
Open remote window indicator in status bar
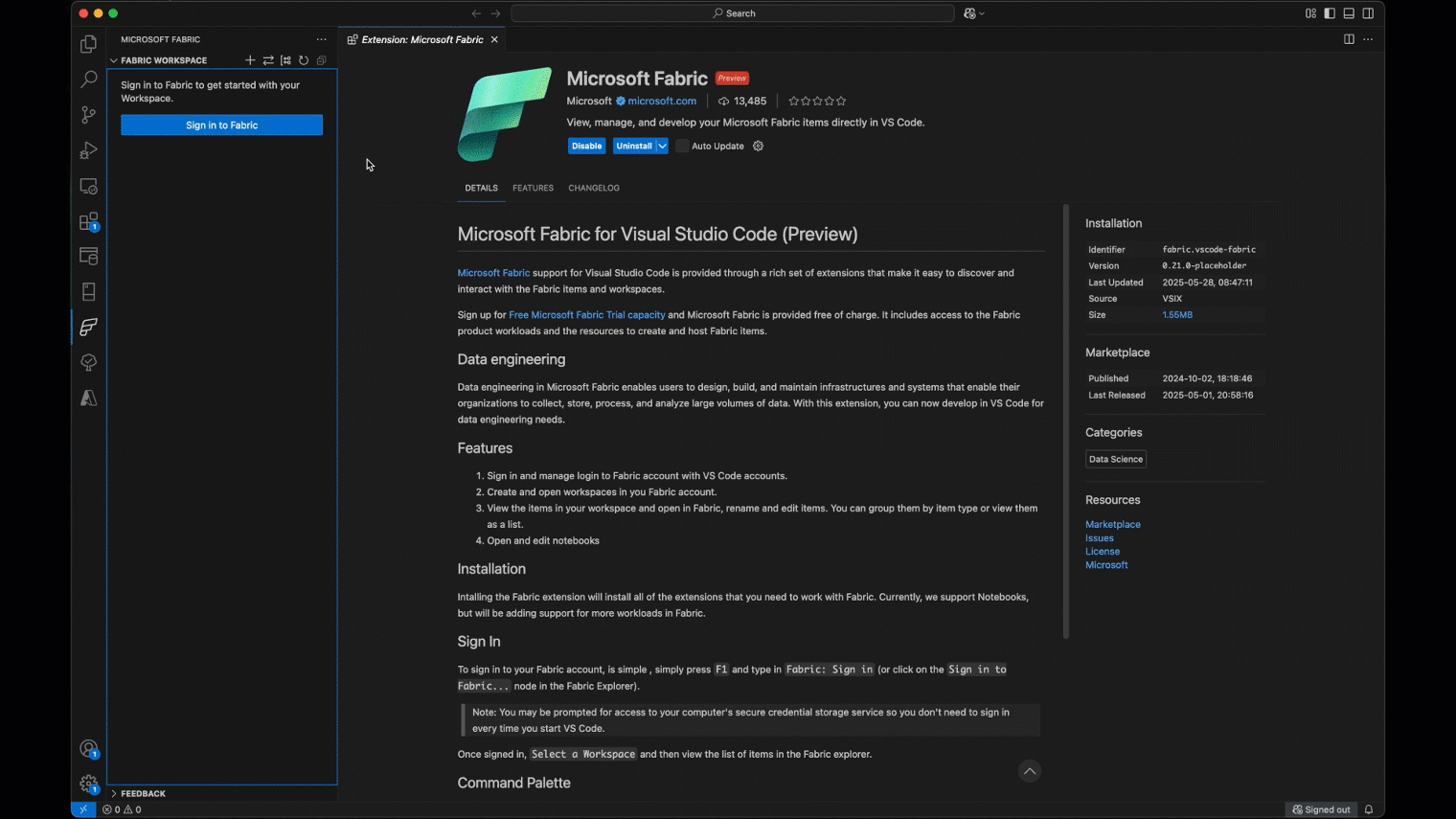point(83,809)
